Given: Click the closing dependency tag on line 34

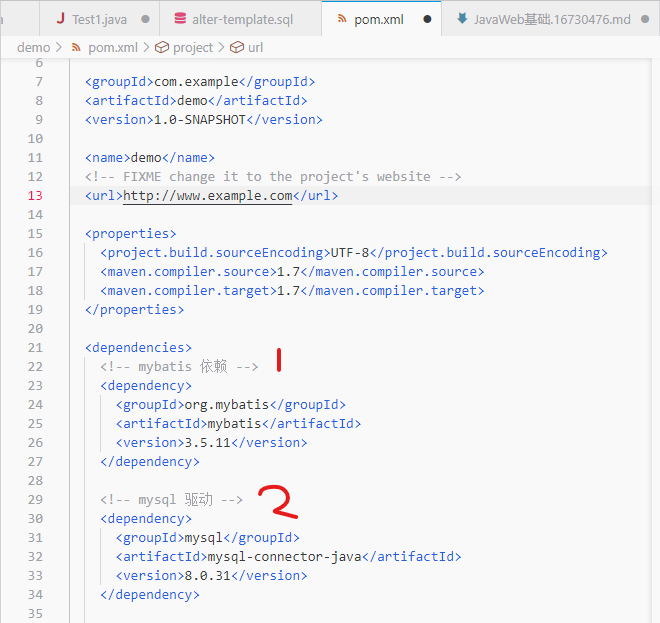Looking at the screenshot, I should click(x=150, y=595).
